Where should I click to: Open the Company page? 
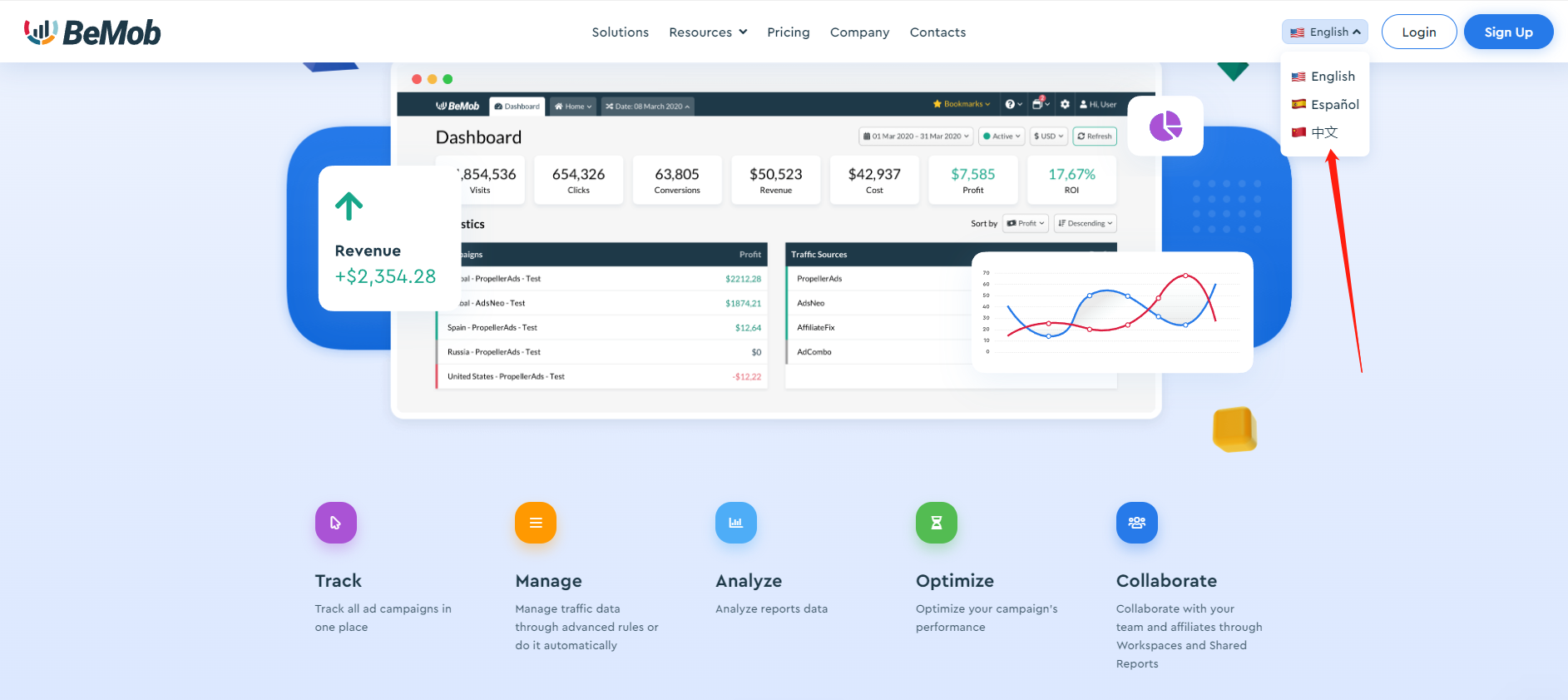pyautogui.click(x=859, y=32)
